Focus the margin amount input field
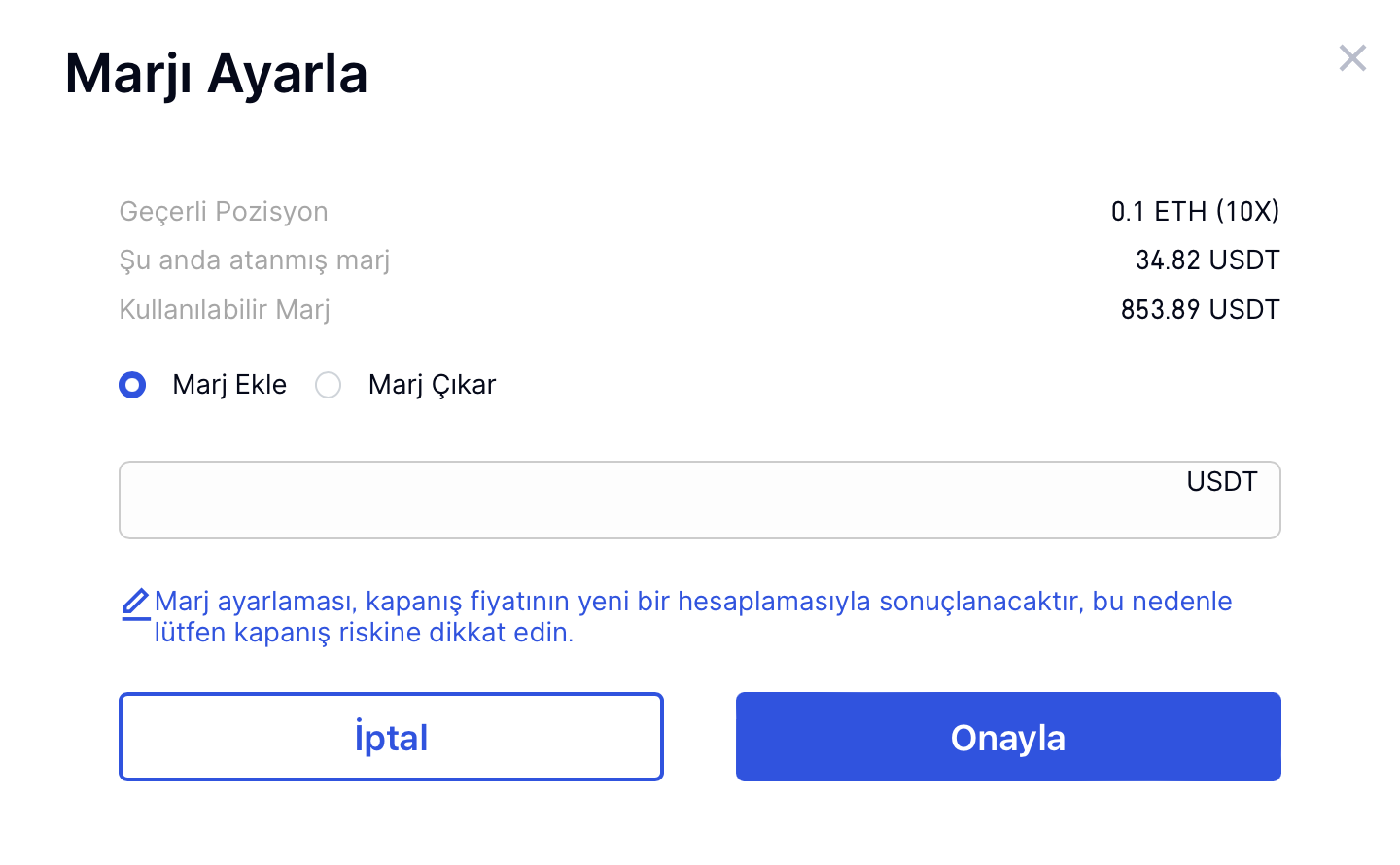1400x865 pixels. point(642,501)
